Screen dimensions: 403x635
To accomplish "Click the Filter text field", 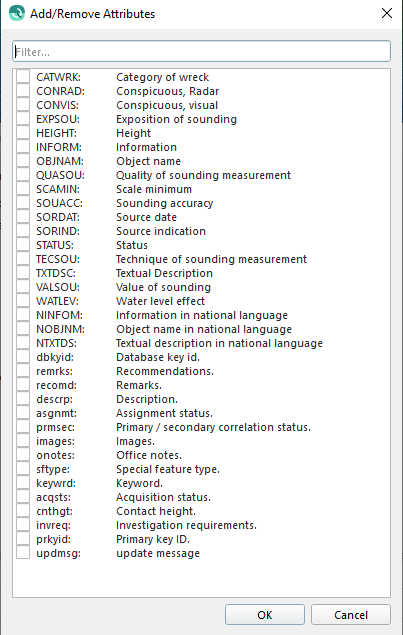I will click(201, 51).
